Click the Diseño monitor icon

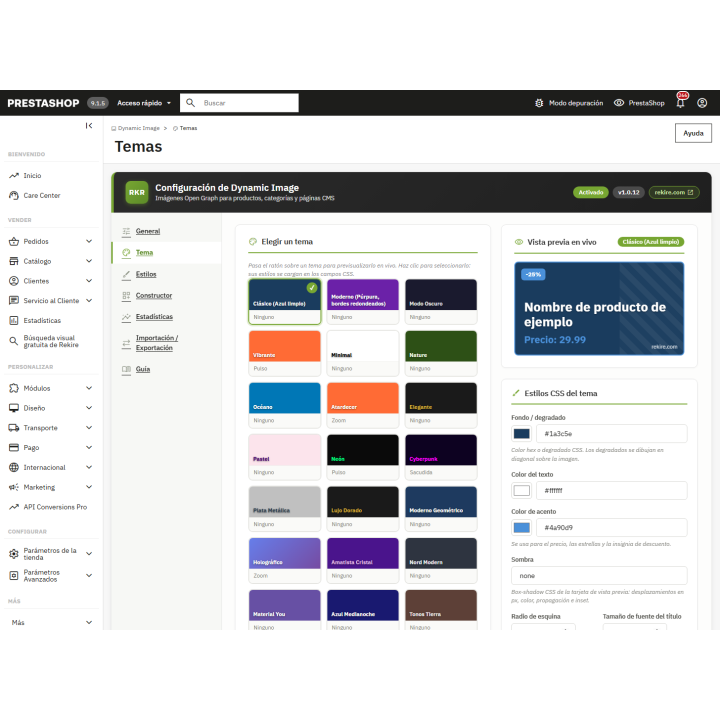(14, 408)
